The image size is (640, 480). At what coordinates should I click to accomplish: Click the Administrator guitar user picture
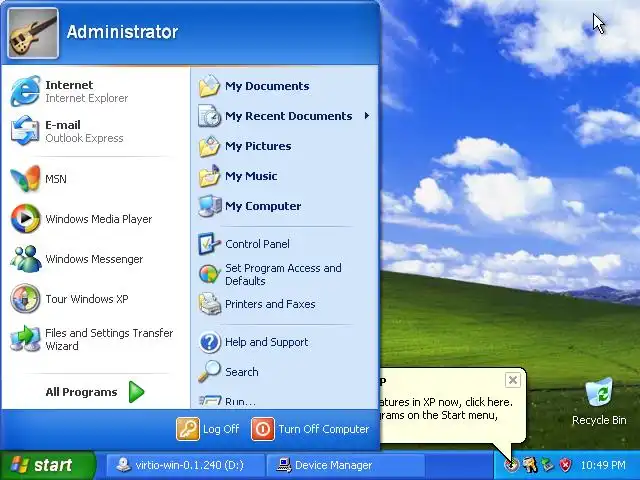33,33
